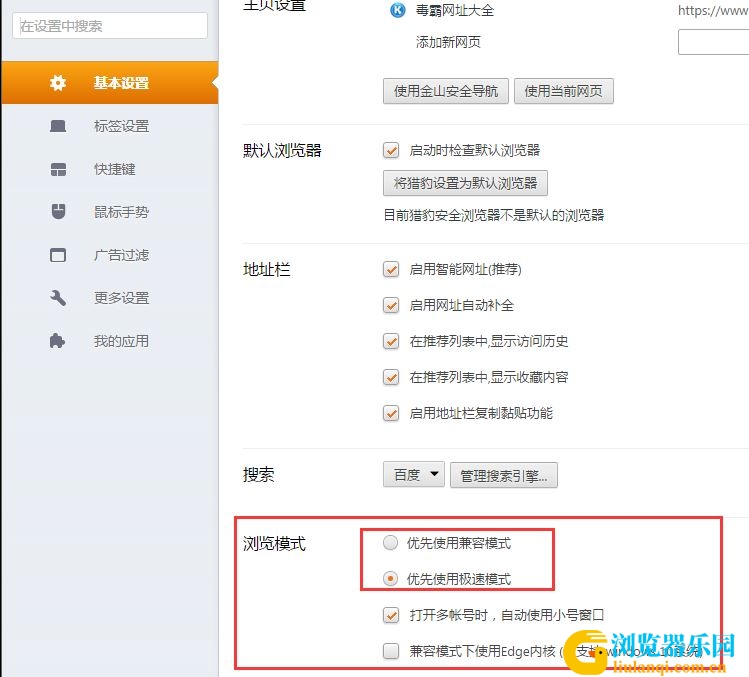Image resolution: width=749 pixels, height=677 pixels.
Task: Toggle 在推荐列表中,显示收藏内容 checkbox
Action: 391,377
